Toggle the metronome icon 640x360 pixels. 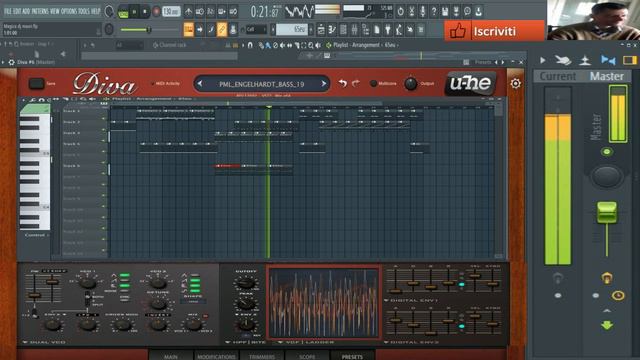pos(188,11)
